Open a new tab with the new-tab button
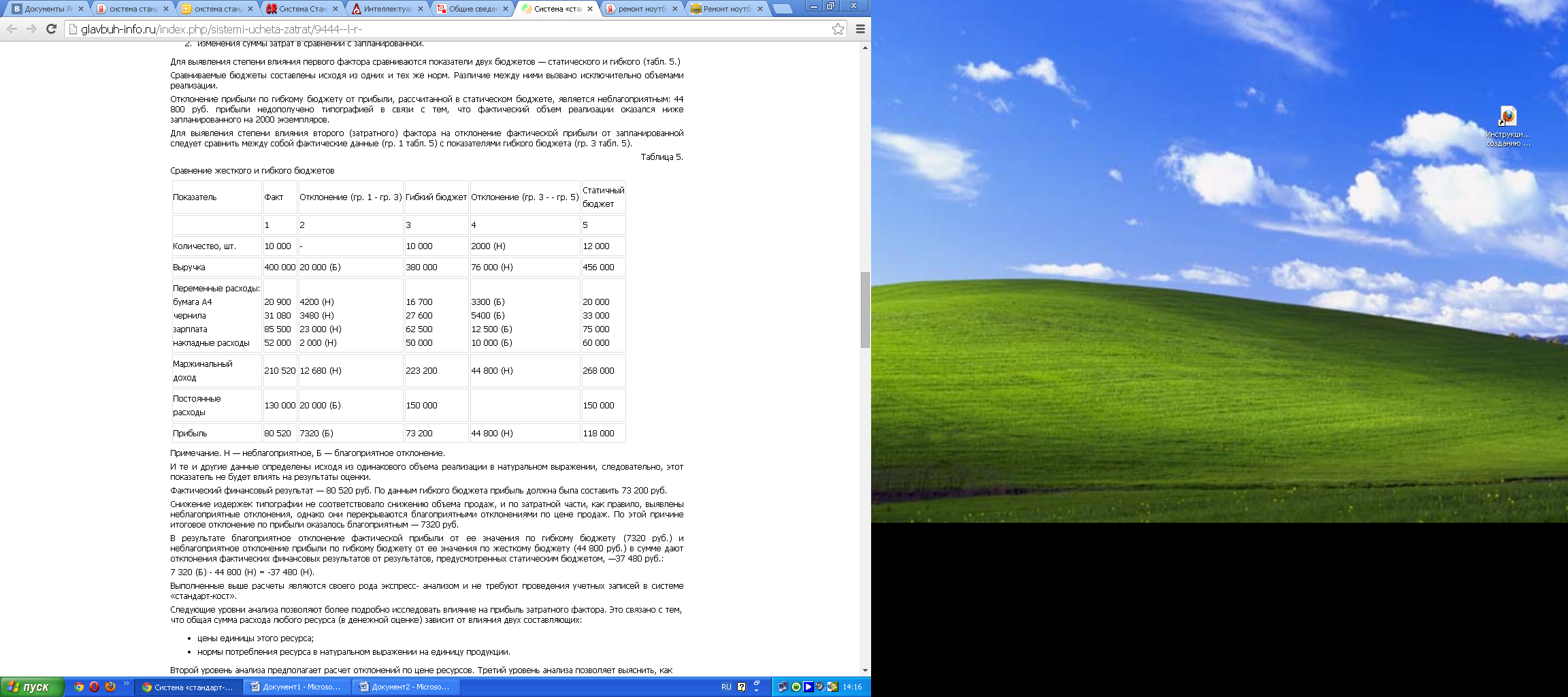The height and width of the screenshot is (697, 1568). coord(783,9)
